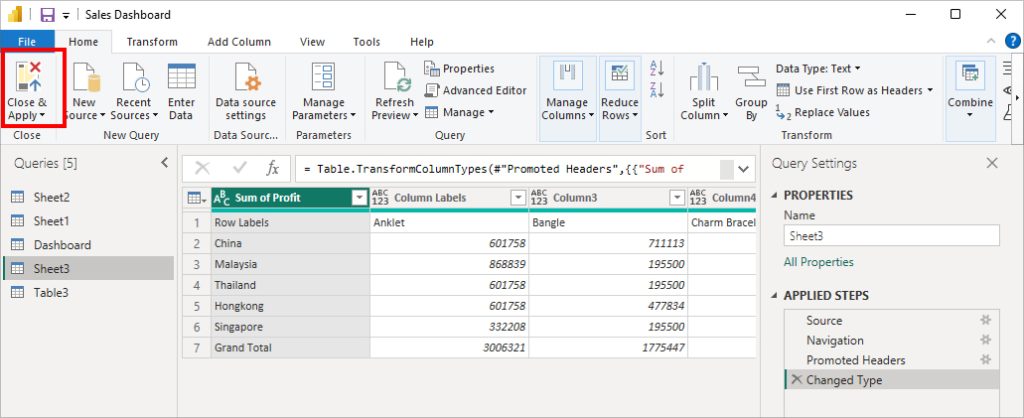The width and height of the screenshot is (1024, 418).
Task: Expand the formula bar
Action: [743, 169]
